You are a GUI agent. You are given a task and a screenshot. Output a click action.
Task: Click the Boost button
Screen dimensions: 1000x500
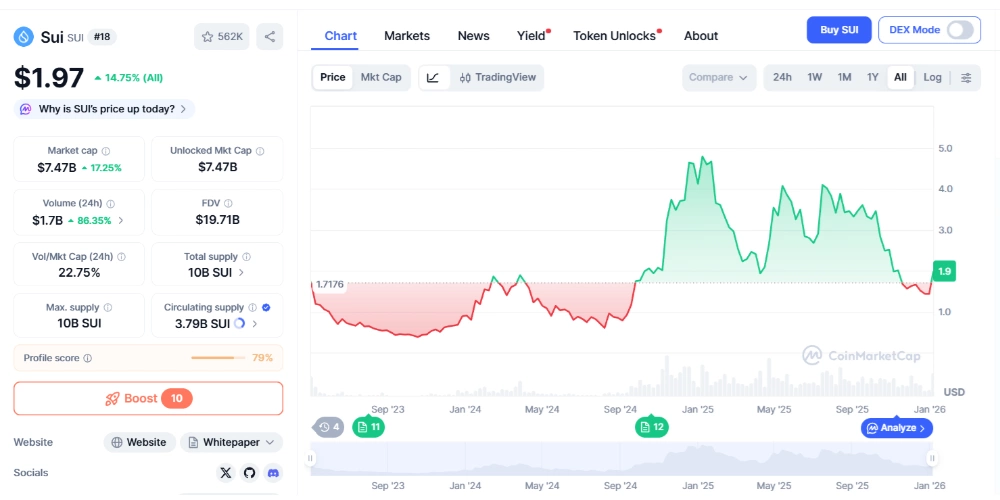[x=148, y=398]
